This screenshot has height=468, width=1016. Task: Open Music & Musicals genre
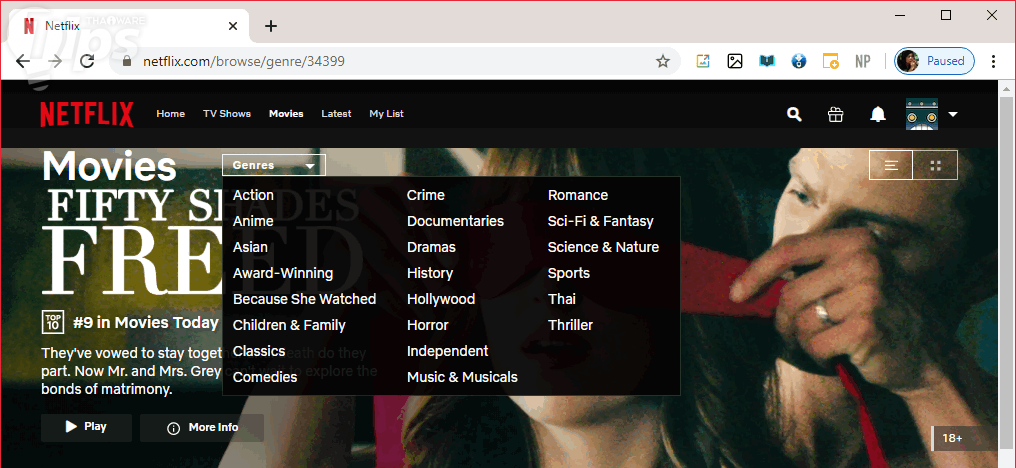pos(462,377)
